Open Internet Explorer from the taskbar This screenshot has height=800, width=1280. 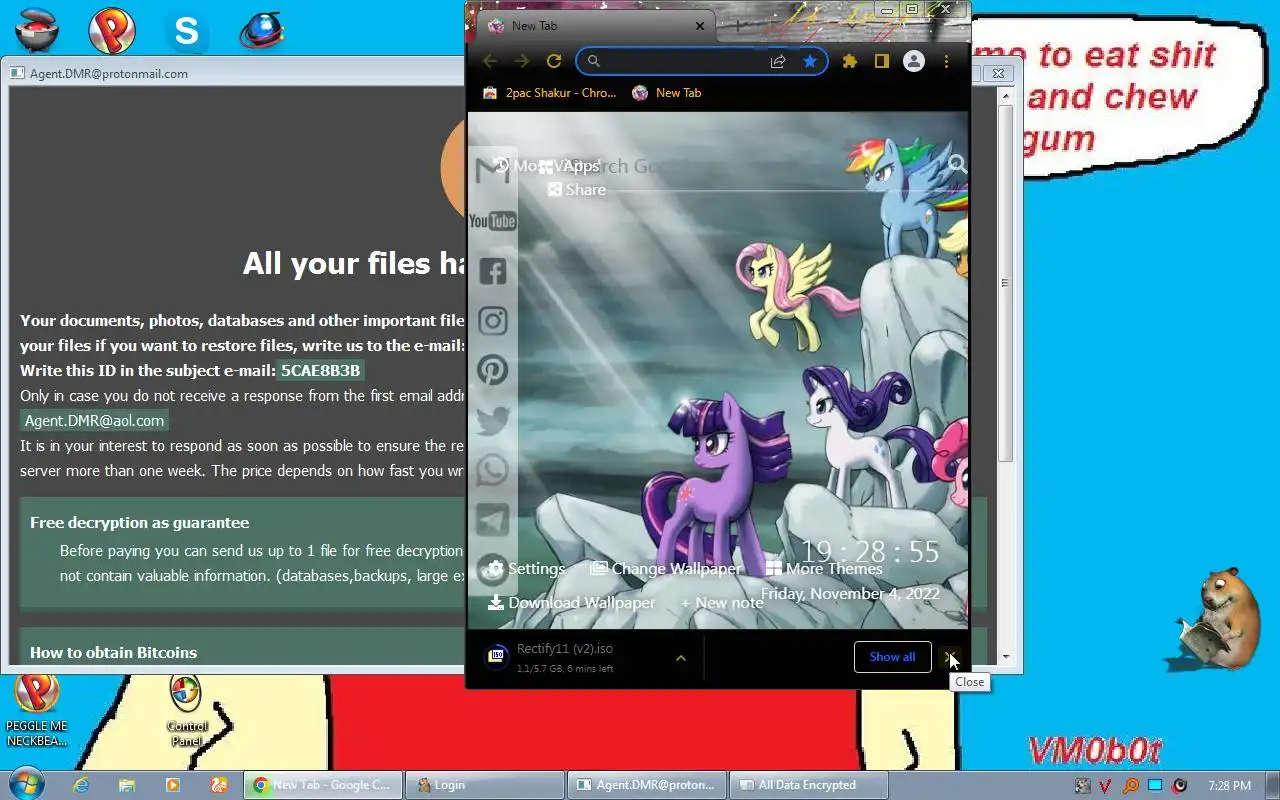[x=81, y=785]
